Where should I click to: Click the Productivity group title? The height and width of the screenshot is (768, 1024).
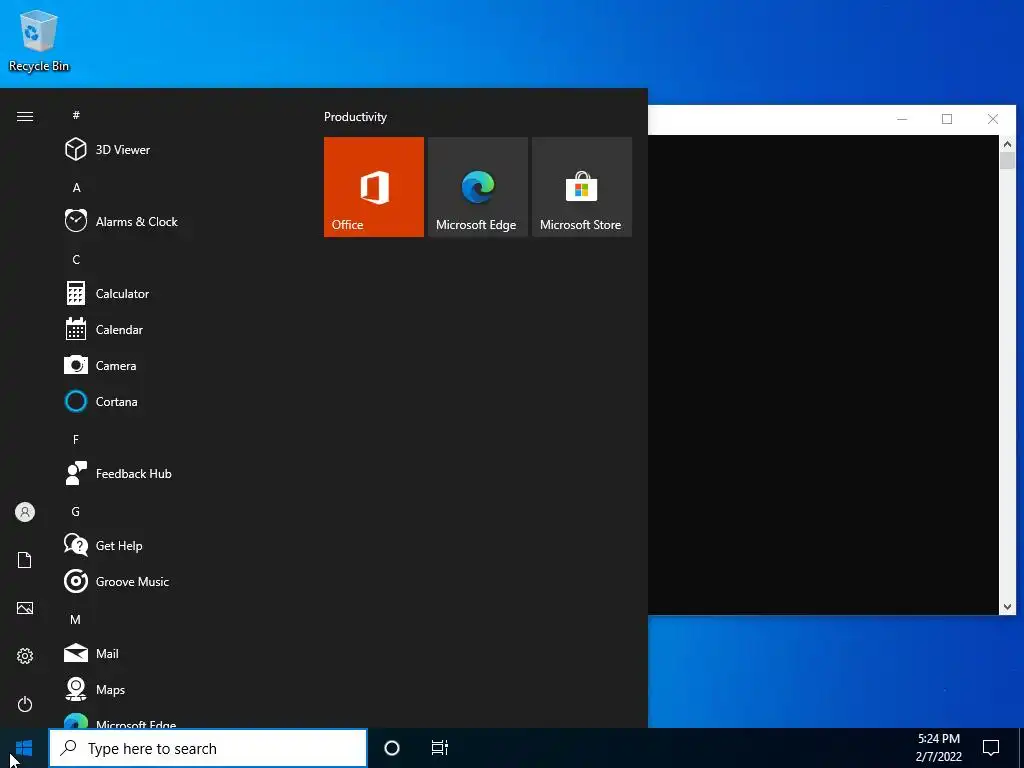click(x=355, y=117)
